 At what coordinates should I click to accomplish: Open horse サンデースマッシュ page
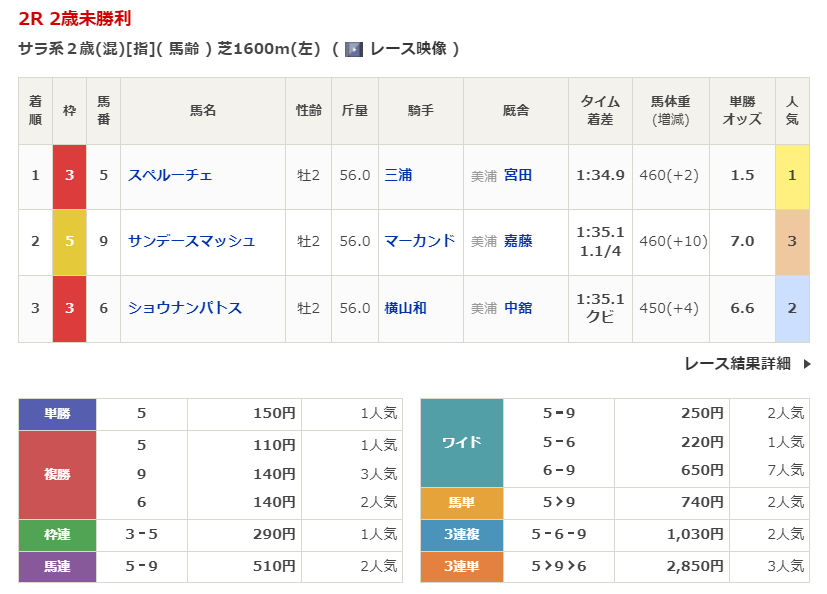coord(191,241)
